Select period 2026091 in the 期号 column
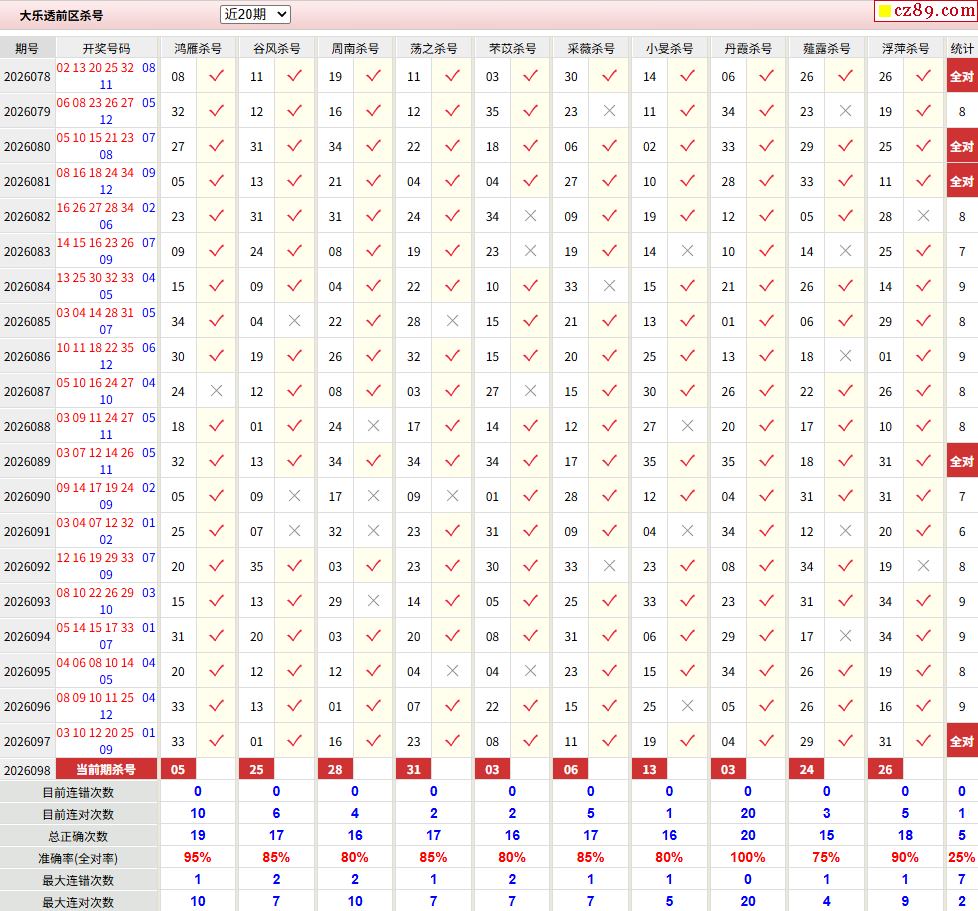Viewport: 978px width, 911px height. pyautogui.click(x=27, y=532)
